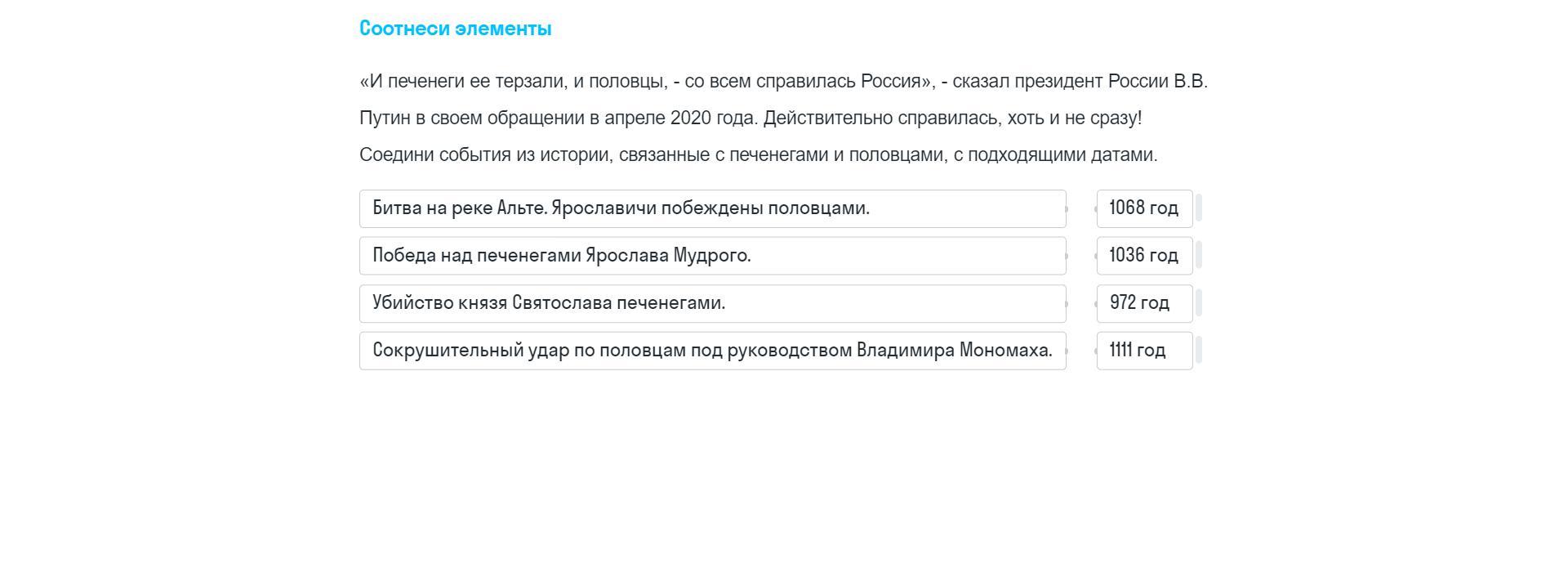Click connector dot on 'Победа над печенегами' box
Image resolution: width=1568 pixels, height=568 pixels.
pyautogui.click(x=1066, y=257)
